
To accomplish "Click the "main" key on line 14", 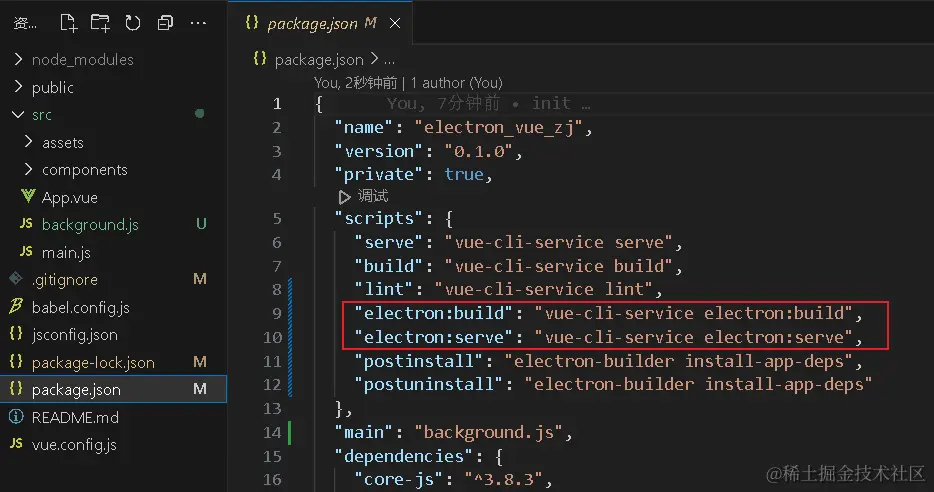I will click(363, 432).
